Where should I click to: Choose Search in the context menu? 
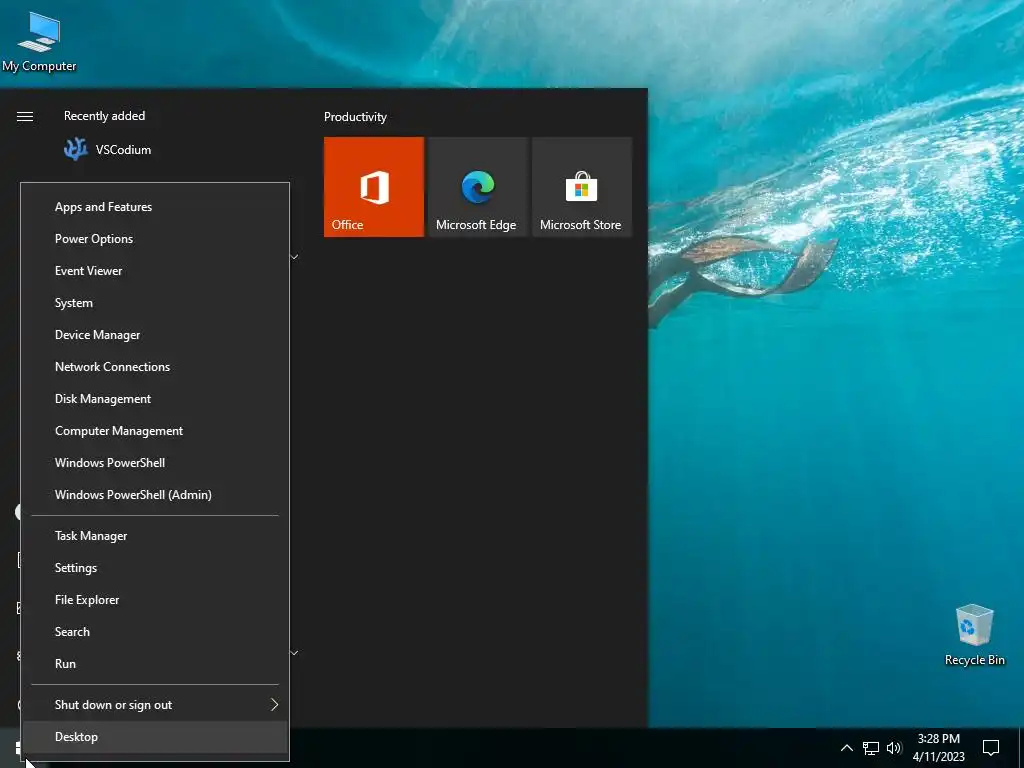point(155,632)
